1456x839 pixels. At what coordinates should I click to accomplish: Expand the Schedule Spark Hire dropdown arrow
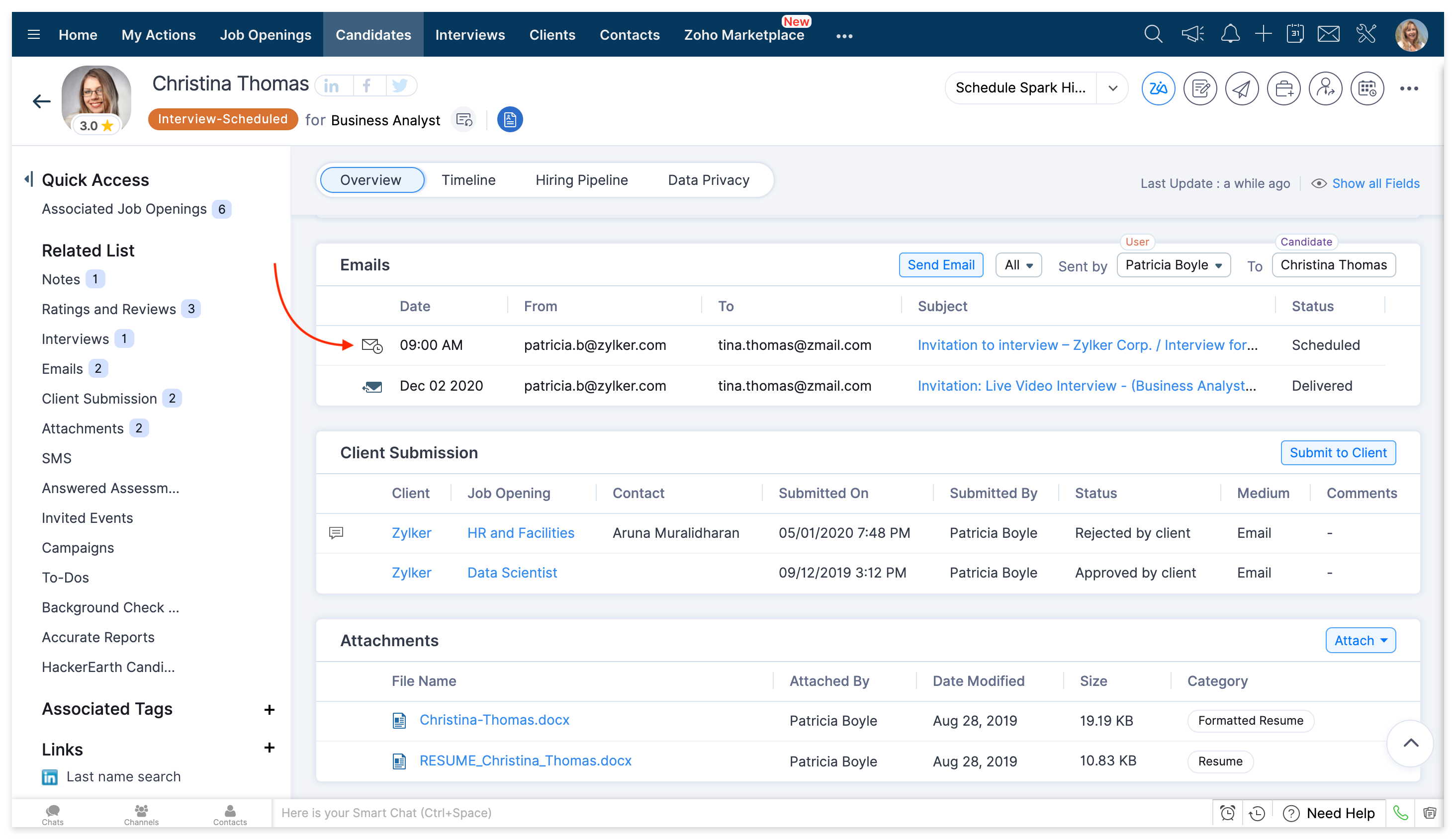tap(1112, 88)
